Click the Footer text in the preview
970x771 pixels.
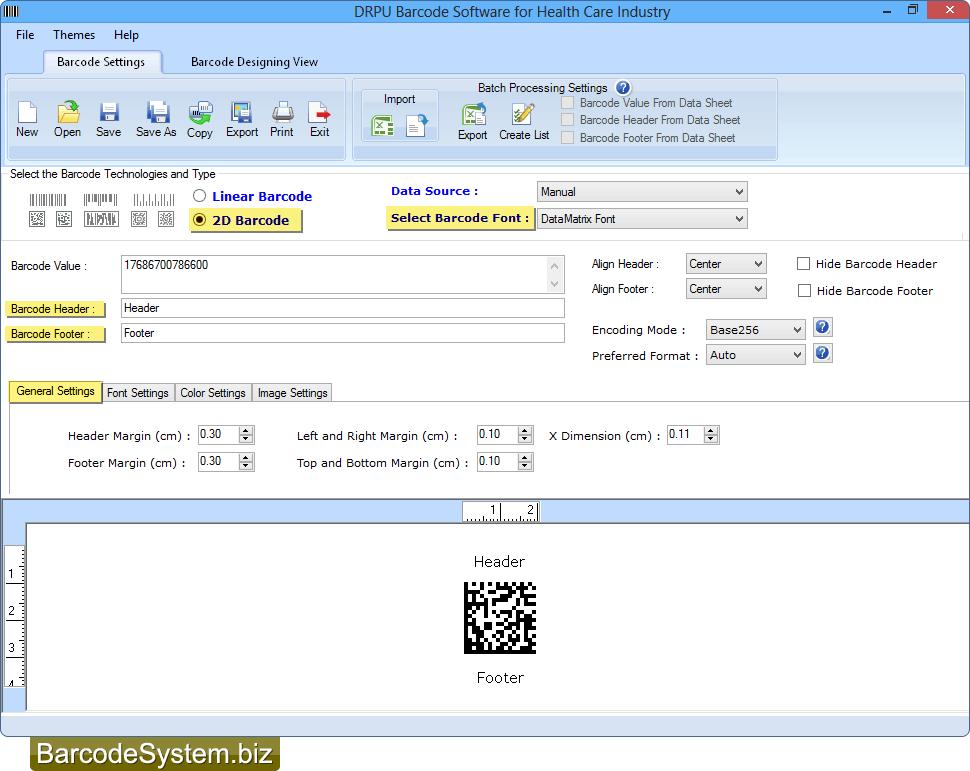500,678
